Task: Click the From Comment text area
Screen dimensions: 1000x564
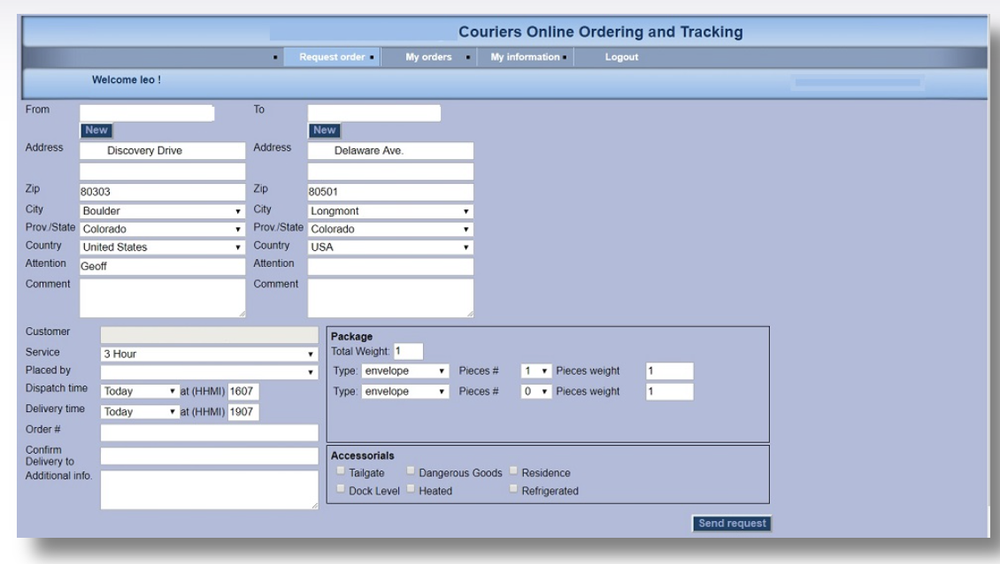Action: [162, 298]
